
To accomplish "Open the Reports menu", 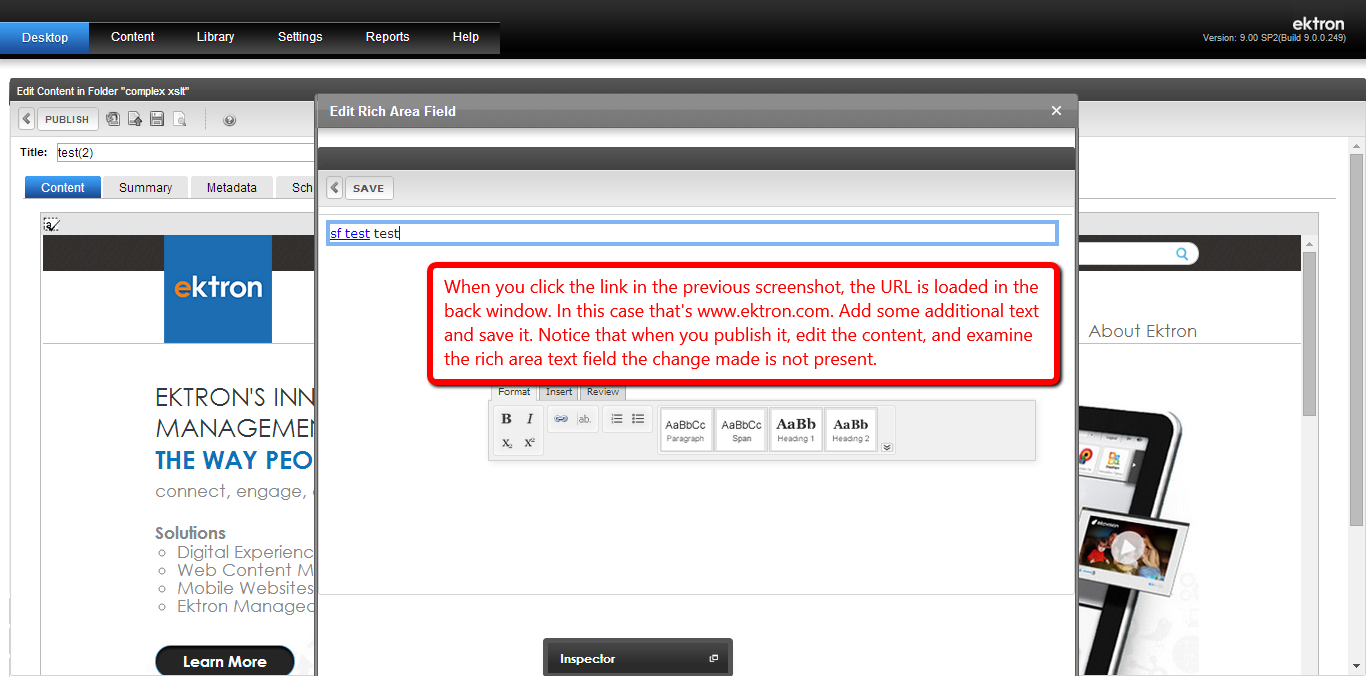I will tap(388, 37).
